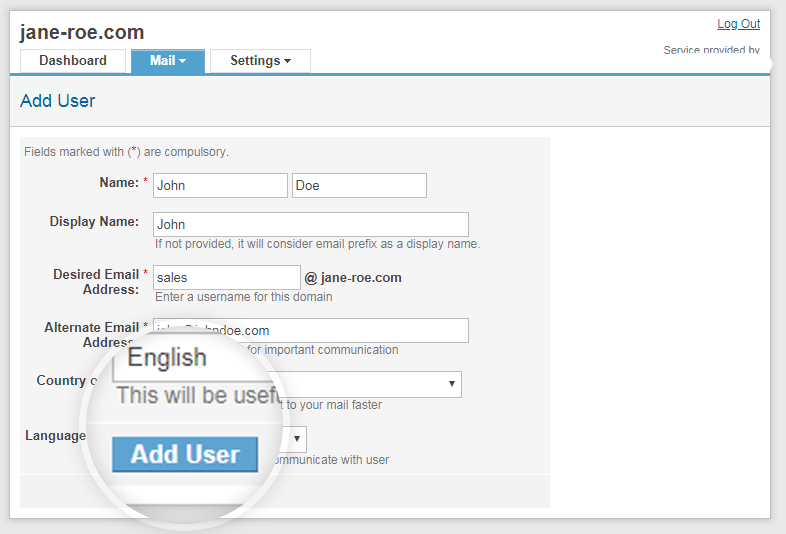The image size is (786, 534).
Task: Focus the Display Name text box
Action: pyautogui.click(x=310, y=224)
